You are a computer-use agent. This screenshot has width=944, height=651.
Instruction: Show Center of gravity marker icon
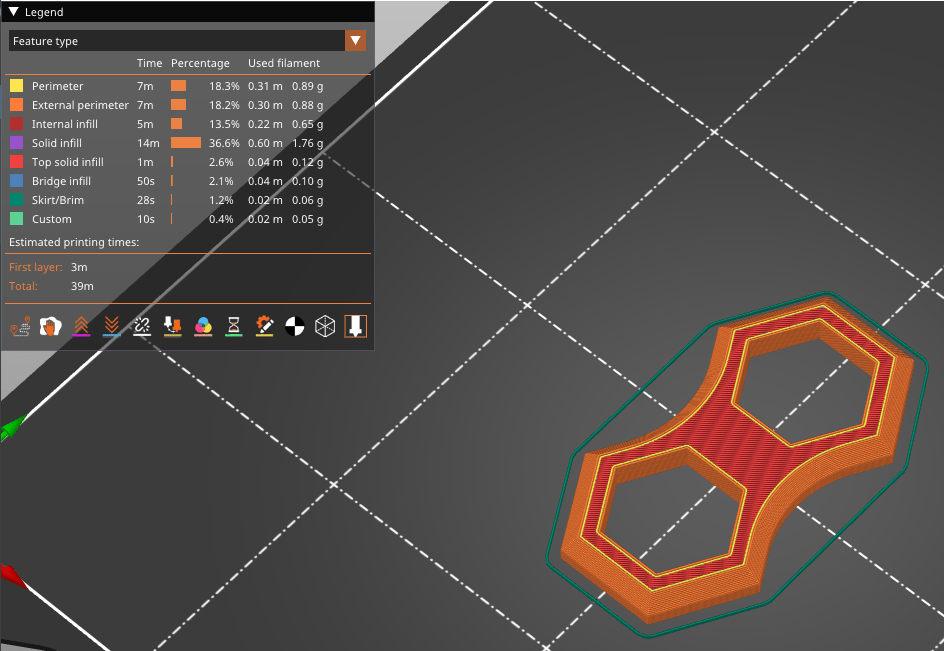tap(294, 326)
